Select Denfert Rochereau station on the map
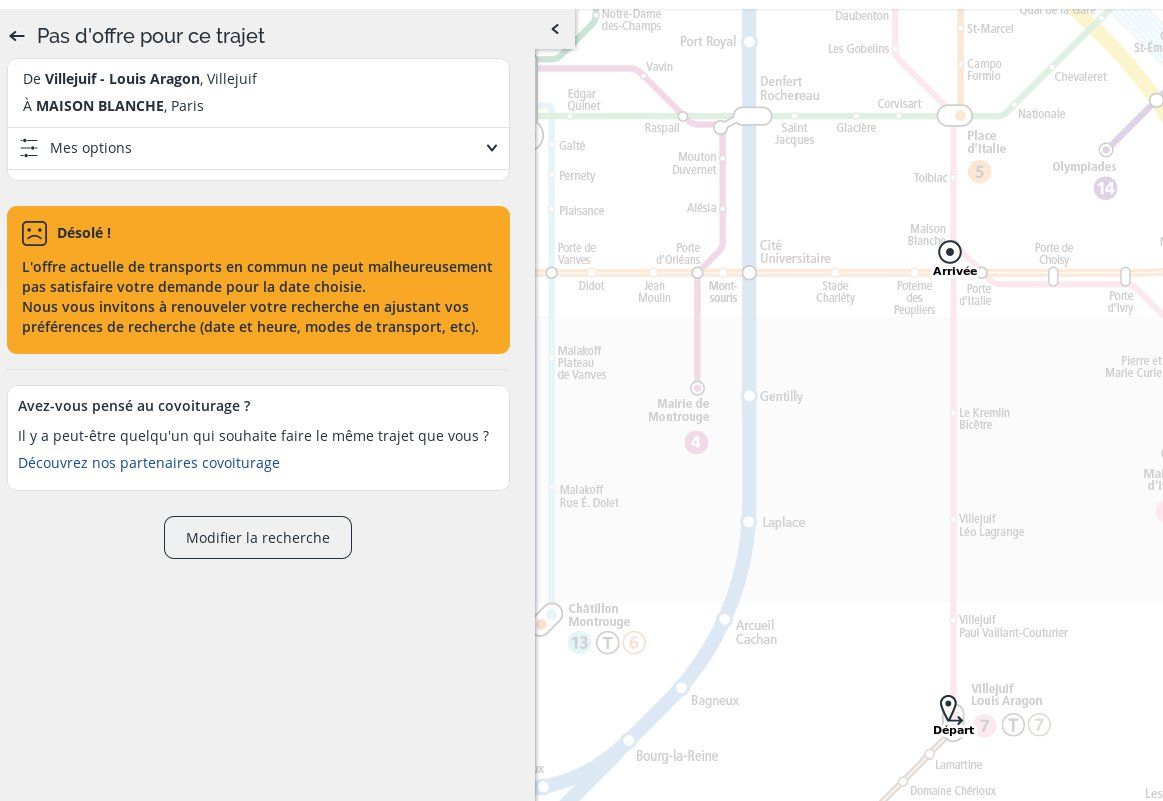The height and width of the screenshot is (801, 1163). [x=752, y=116]
